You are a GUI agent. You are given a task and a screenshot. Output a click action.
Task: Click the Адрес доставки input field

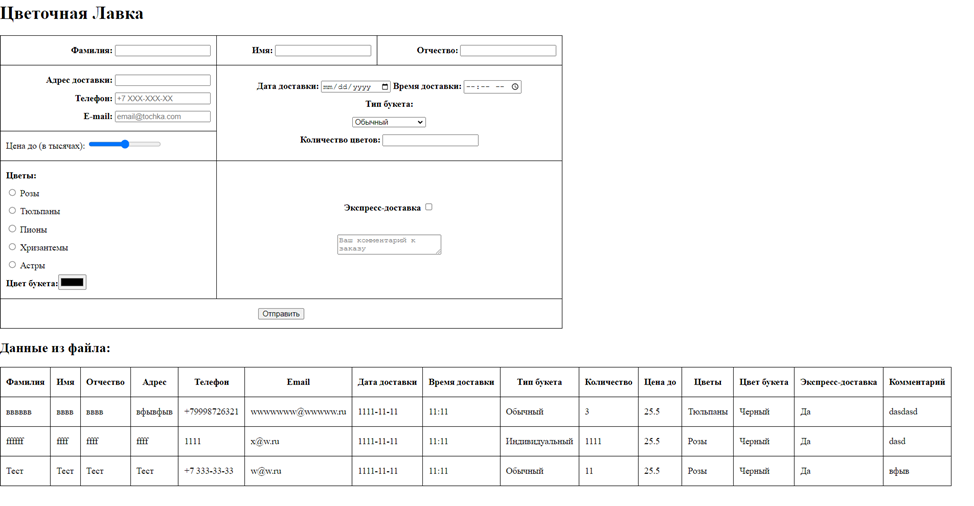coord(163,80)
